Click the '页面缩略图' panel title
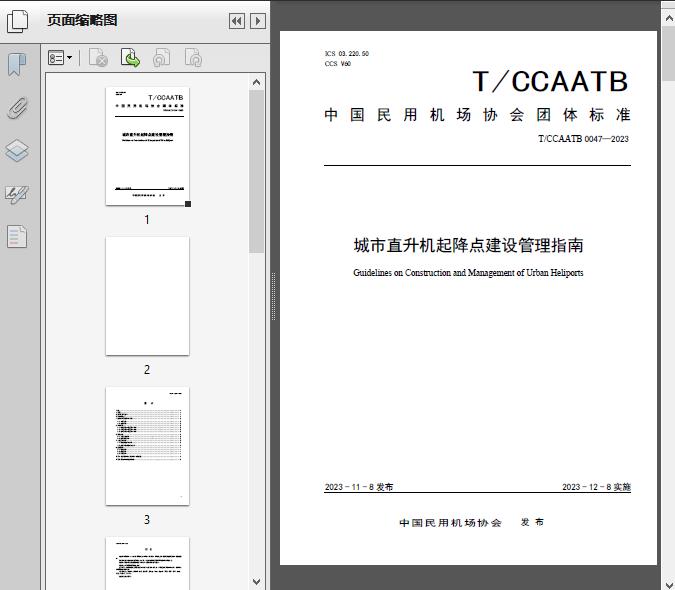This screenshot has height=590, width=675. click(82, 20)
